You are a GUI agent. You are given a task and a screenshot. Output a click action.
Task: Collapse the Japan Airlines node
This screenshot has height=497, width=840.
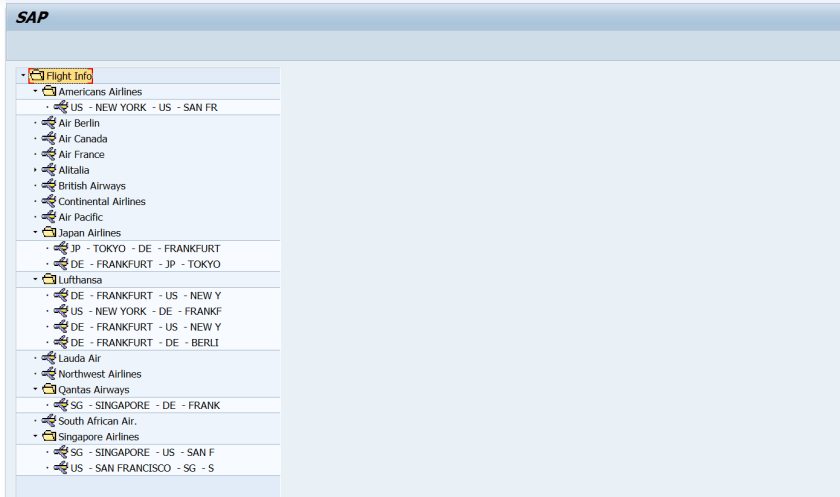click(35, 232)
